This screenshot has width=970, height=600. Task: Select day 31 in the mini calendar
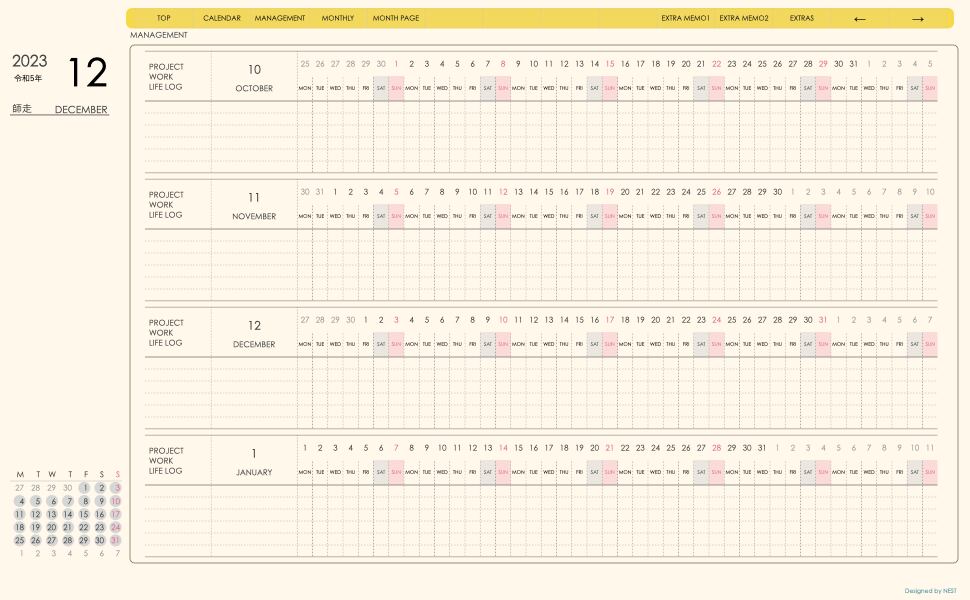(116, 540)
